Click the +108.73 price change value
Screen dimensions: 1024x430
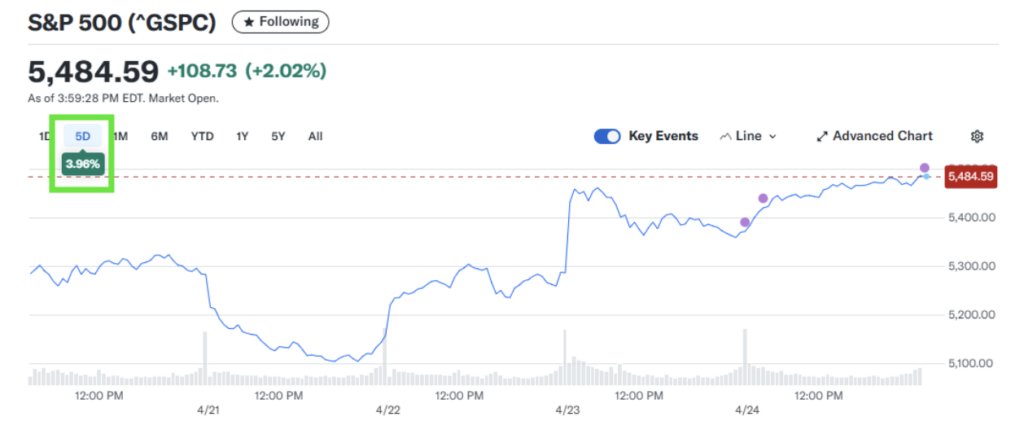(x=202, y=71)
